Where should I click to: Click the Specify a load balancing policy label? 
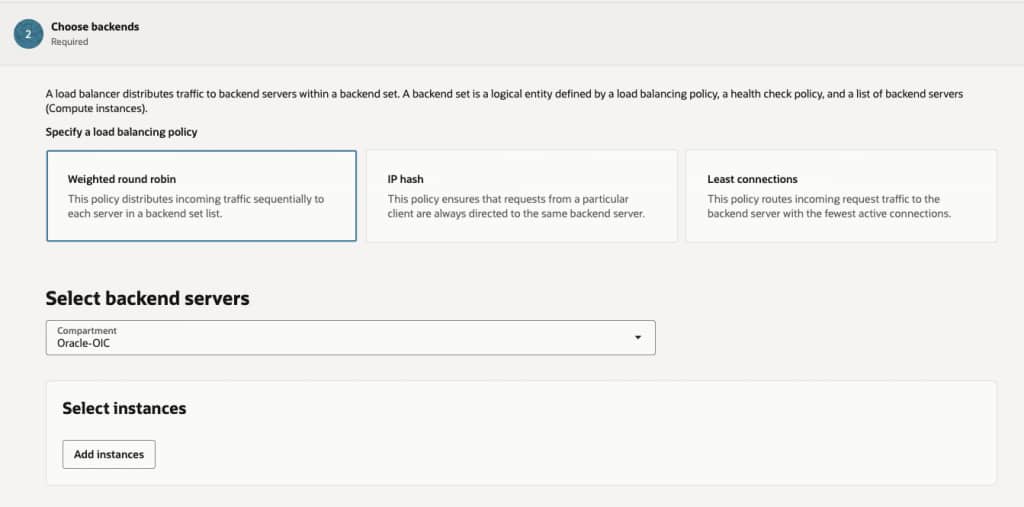pyautogui.click(x=121, y=132)
